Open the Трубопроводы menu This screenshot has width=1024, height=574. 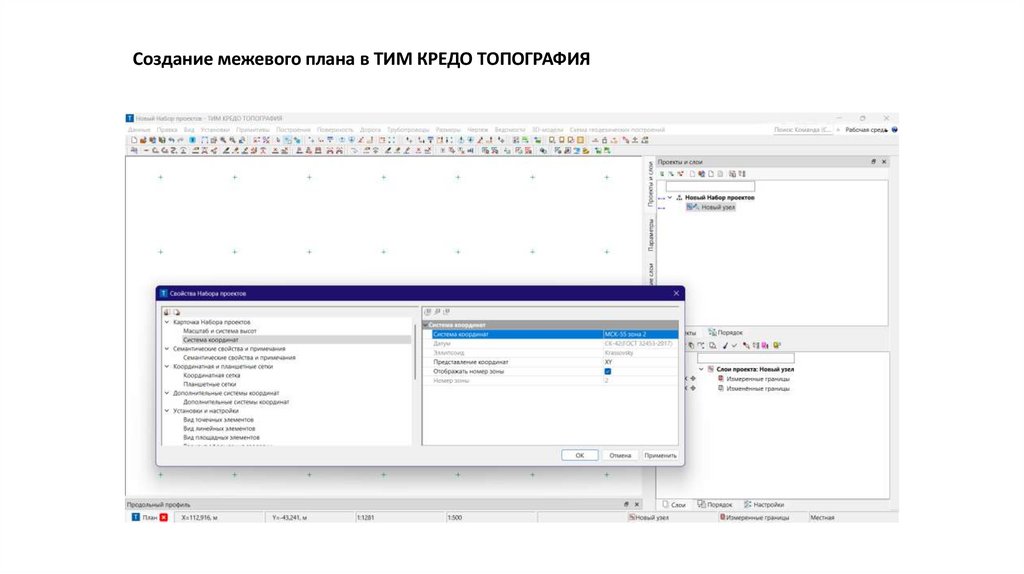coord(408,130)
